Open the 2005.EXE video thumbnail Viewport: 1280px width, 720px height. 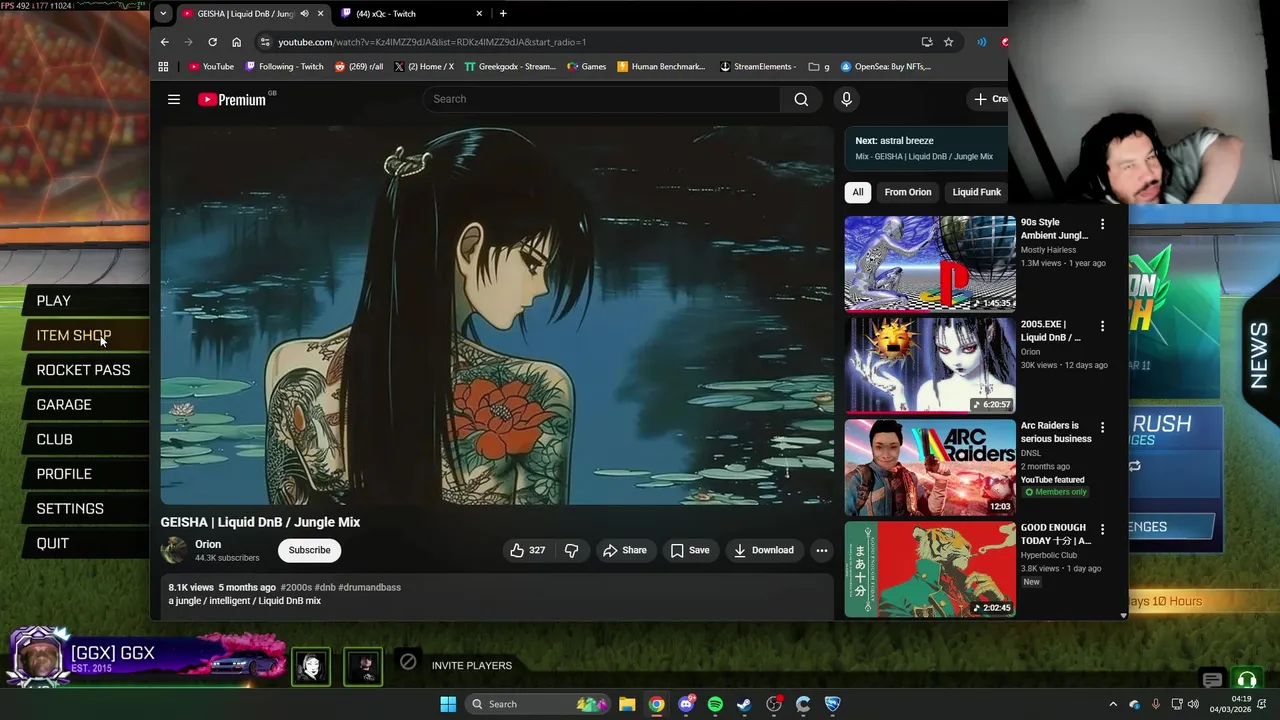930,365
